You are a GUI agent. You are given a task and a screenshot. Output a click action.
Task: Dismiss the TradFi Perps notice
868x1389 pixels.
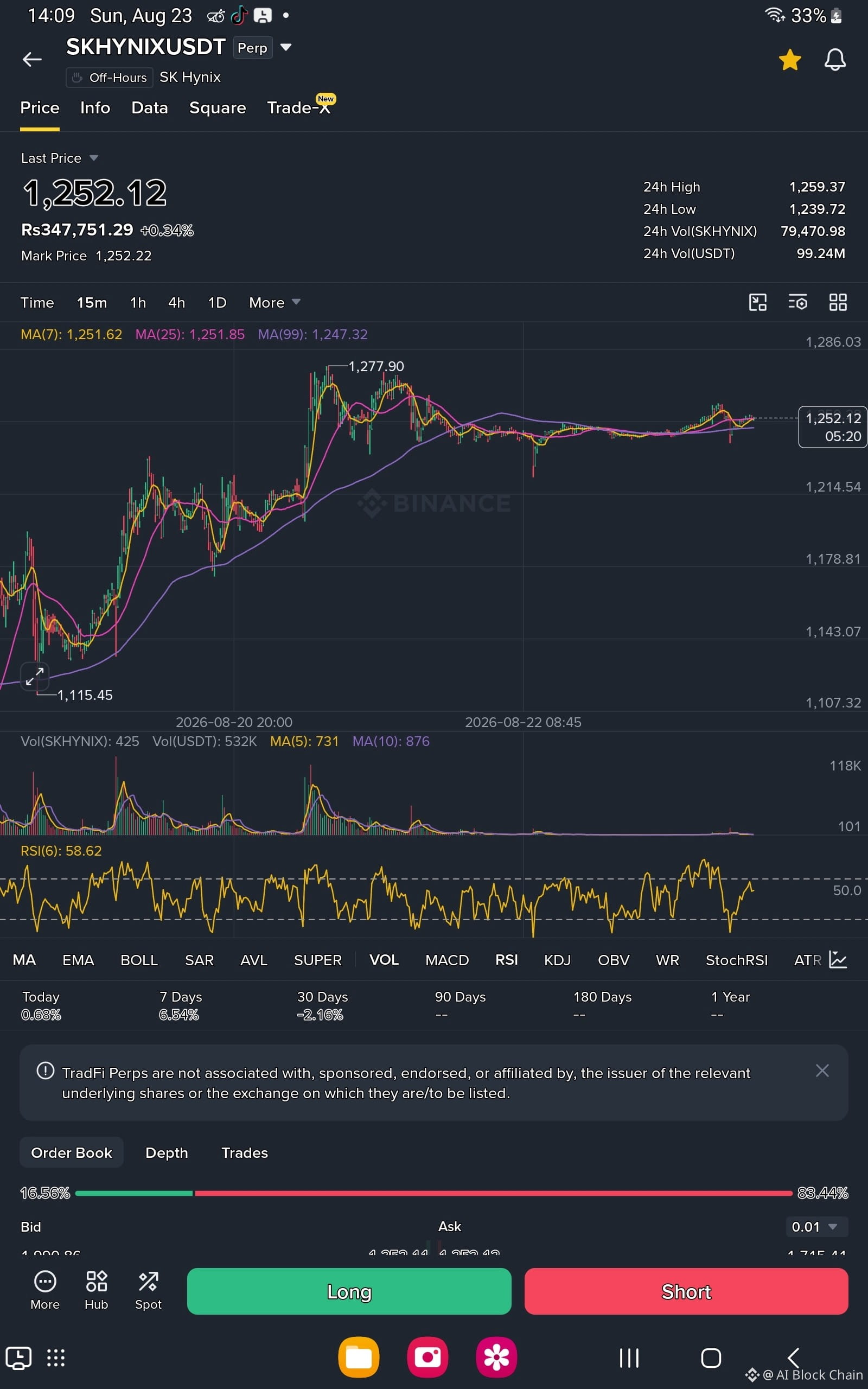point(822,1071)
